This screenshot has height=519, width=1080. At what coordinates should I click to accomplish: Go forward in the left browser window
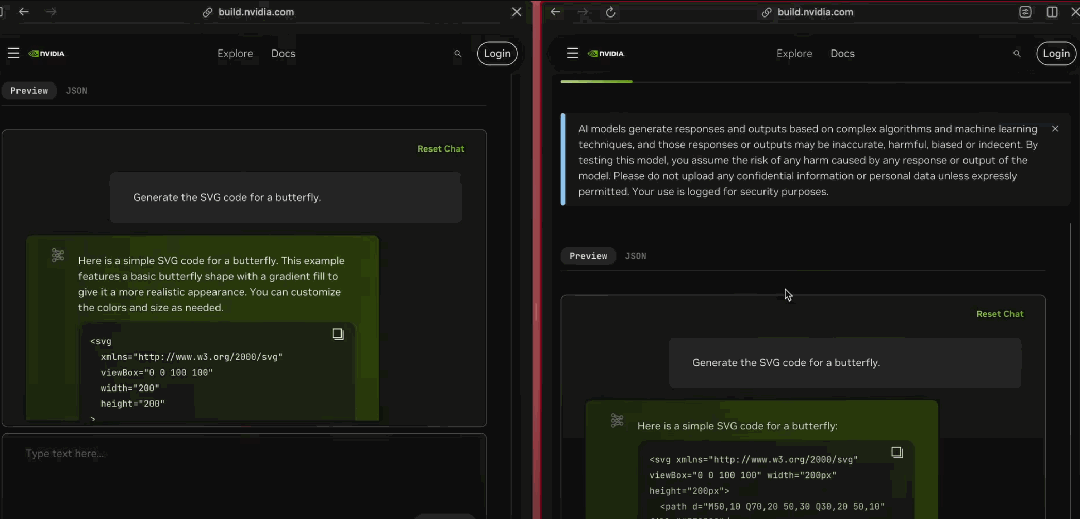point(51,12)
